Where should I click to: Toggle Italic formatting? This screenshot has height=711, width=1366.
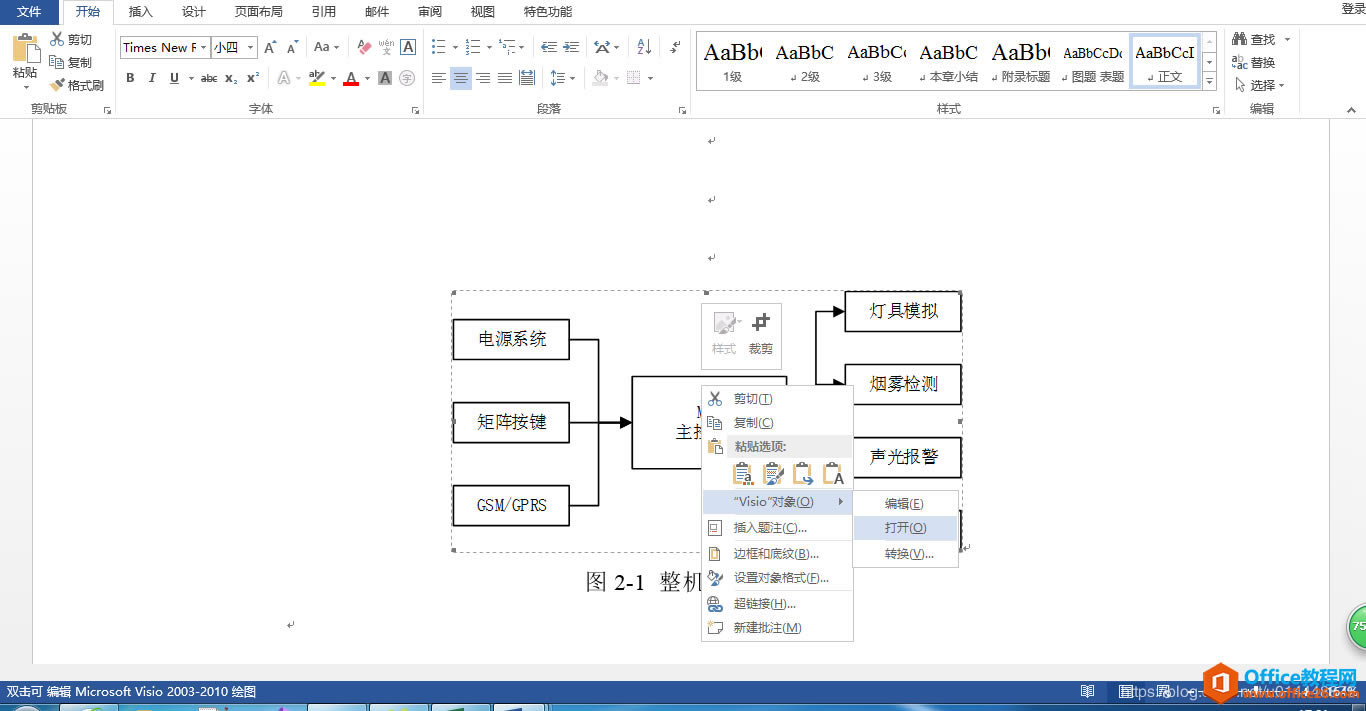[x=152, y=78]
